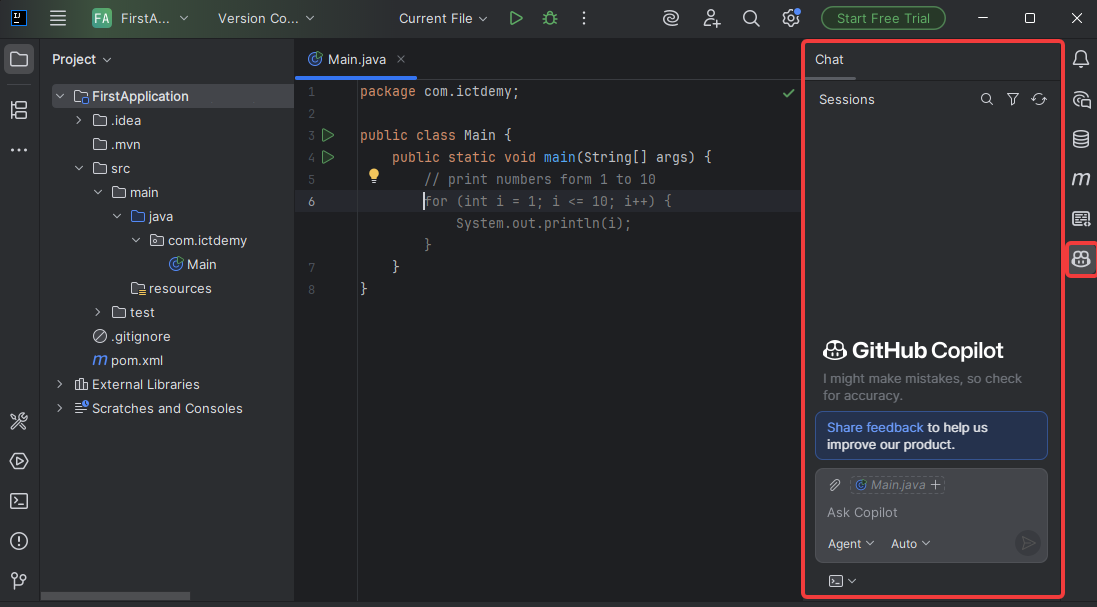Screen dimensions: 1097x607
Task: Open more run actions menu
Action: pos(583,18)
